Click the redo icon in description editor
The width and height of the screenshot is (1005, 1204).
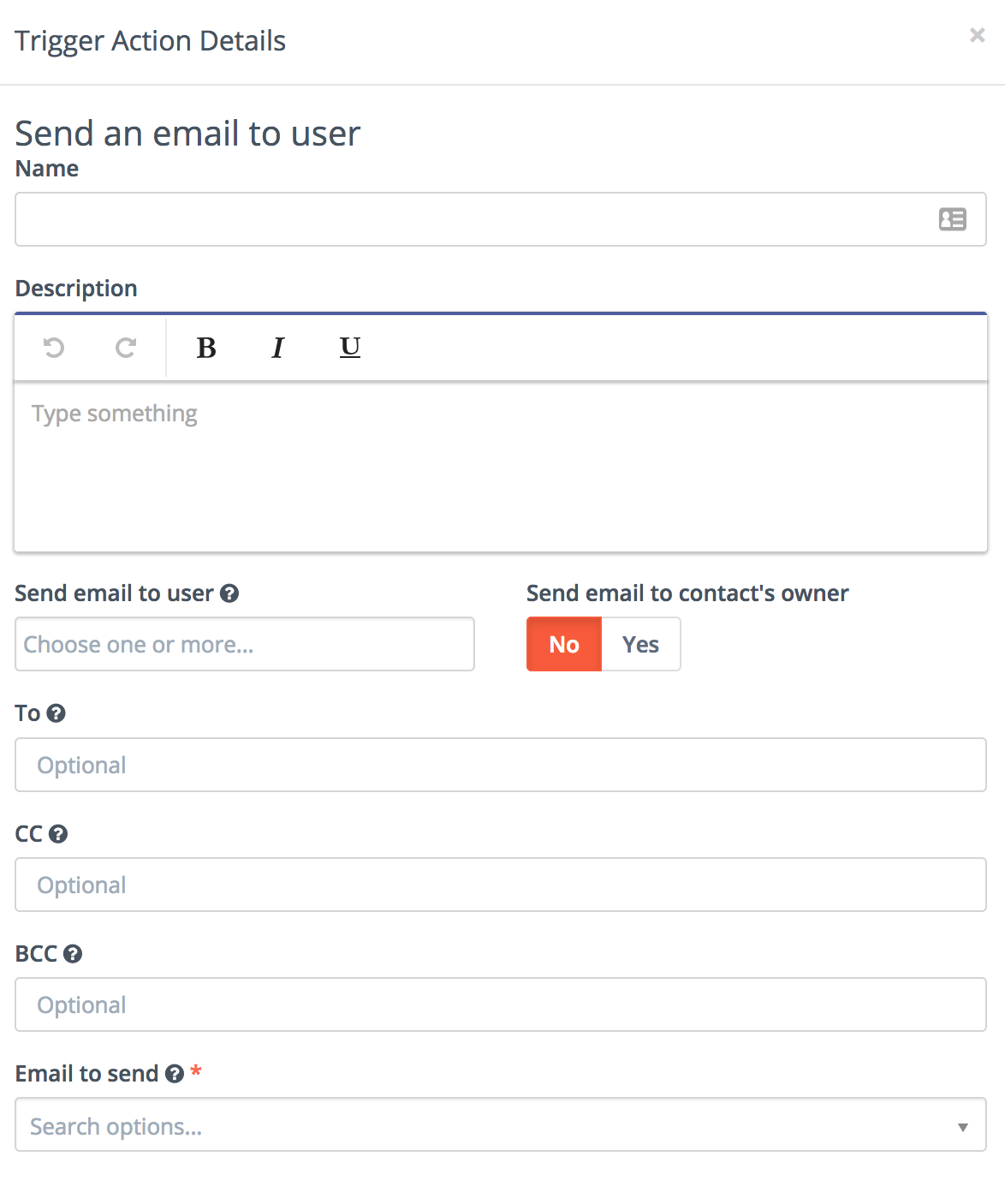coord(126,348)
